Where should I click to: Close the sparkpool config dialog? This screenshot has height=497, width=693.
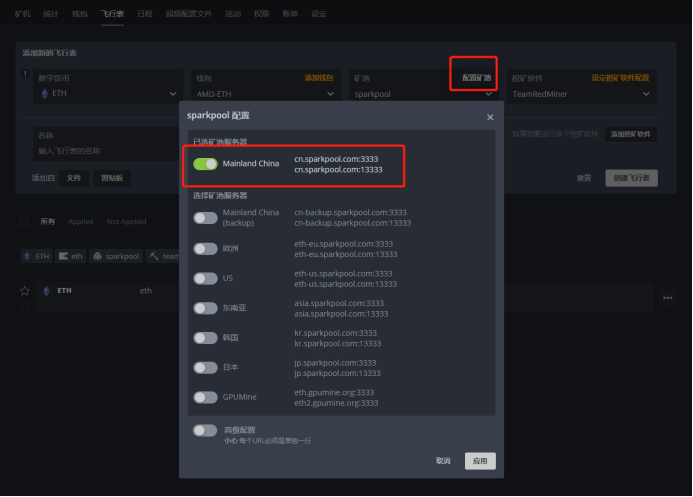(489, 117)
